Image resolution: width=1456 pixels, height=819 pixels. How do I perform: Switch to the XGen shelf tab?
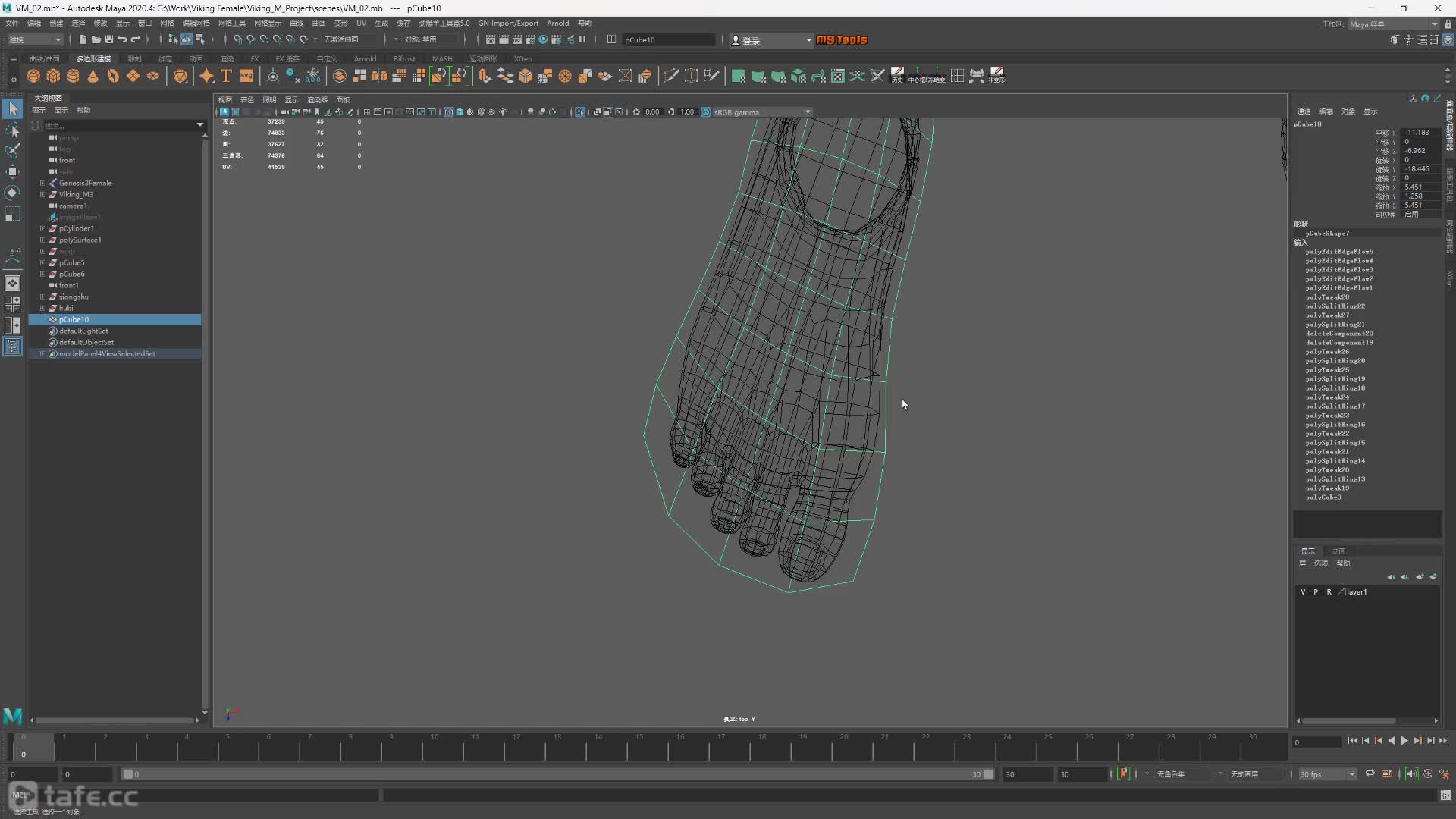pyautogui.click(x=522, y=58)
